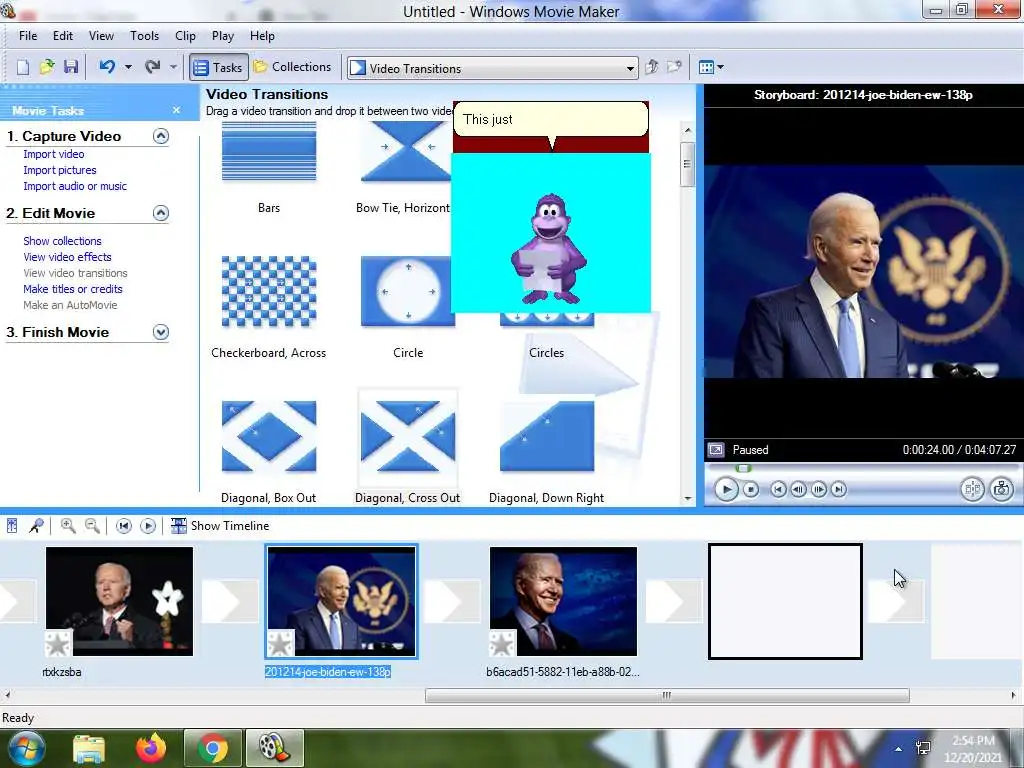1024x768 pixels.
Task: Click the Stop button in the monitor
Action: click(751, 489)
